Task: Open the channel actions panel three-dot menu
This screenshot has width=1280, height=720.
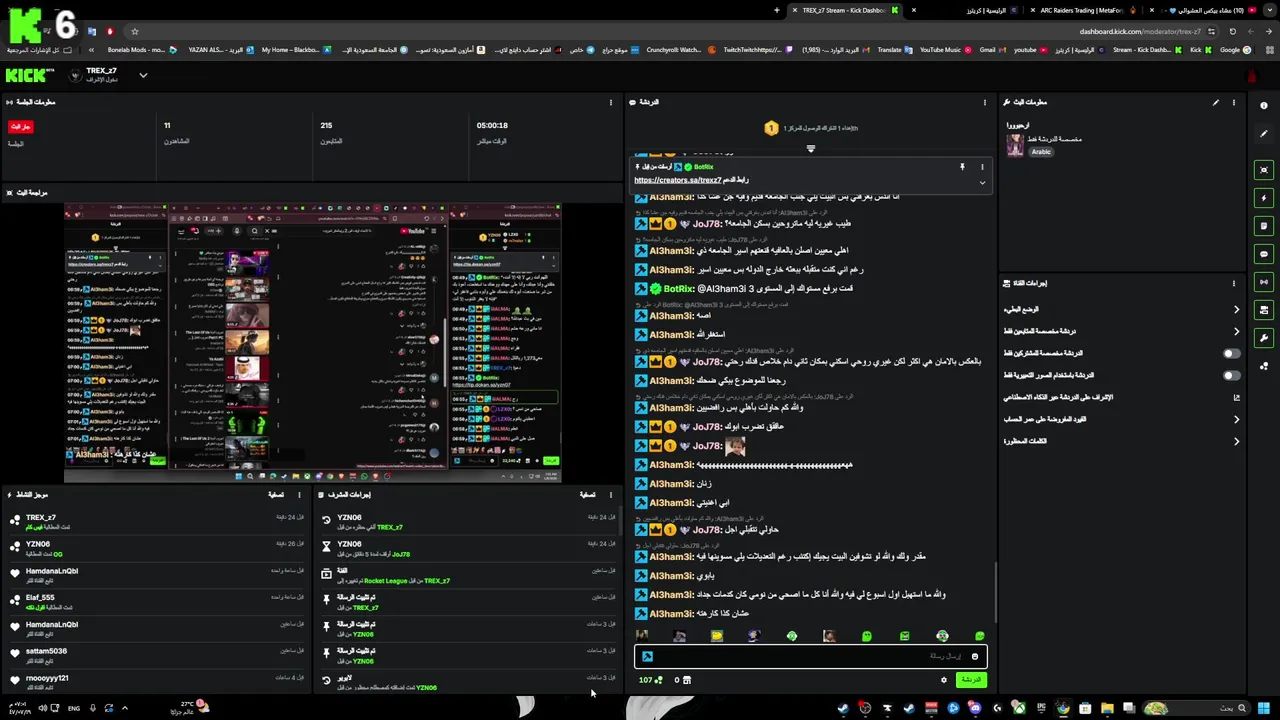Action: (x=1234, y=283)
